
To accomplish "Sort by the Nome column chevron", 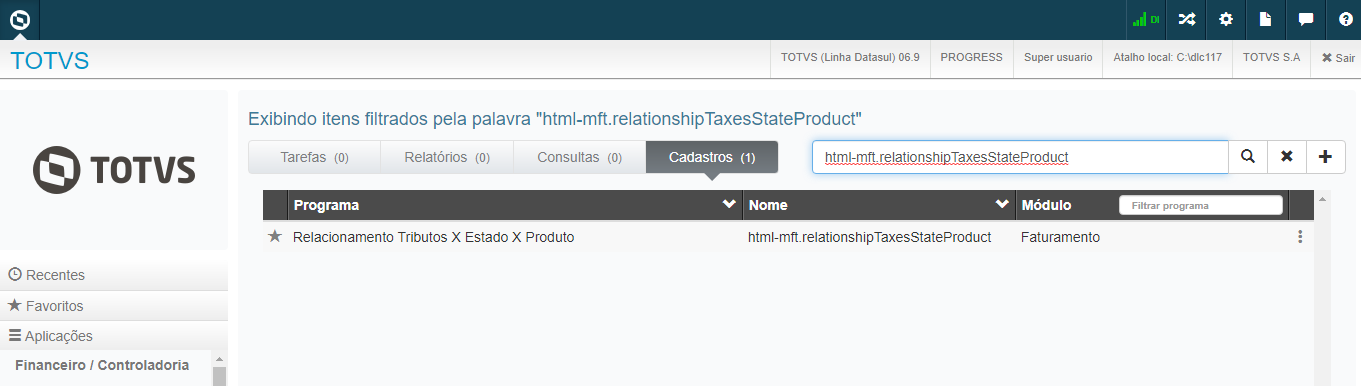I will (1002, 204).
